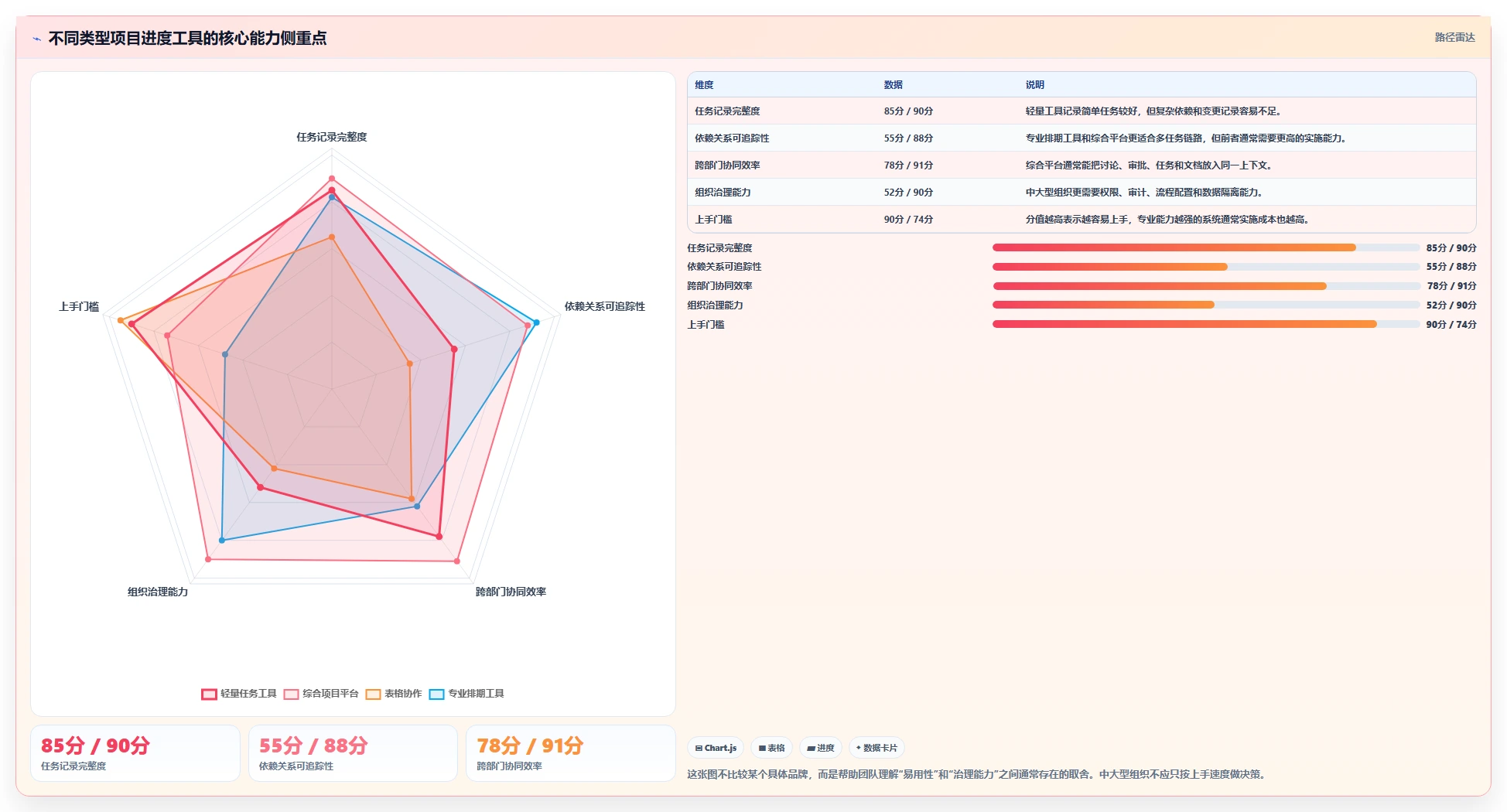This screenshot has width=1507, height=812.
Task: Click the 进度 tag chip
Action: coord(821,748)
